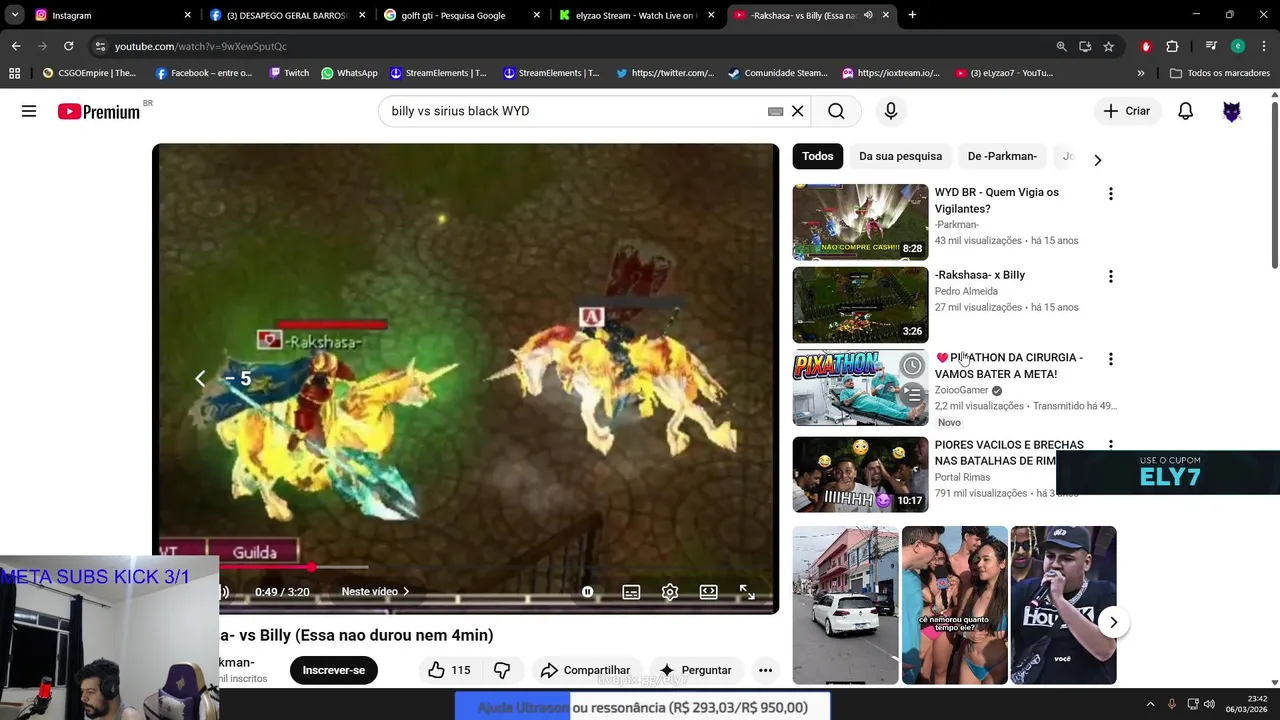Select De -Parkman- chip
Screen dimensions: 1280x720
[x=1002, y=156]
